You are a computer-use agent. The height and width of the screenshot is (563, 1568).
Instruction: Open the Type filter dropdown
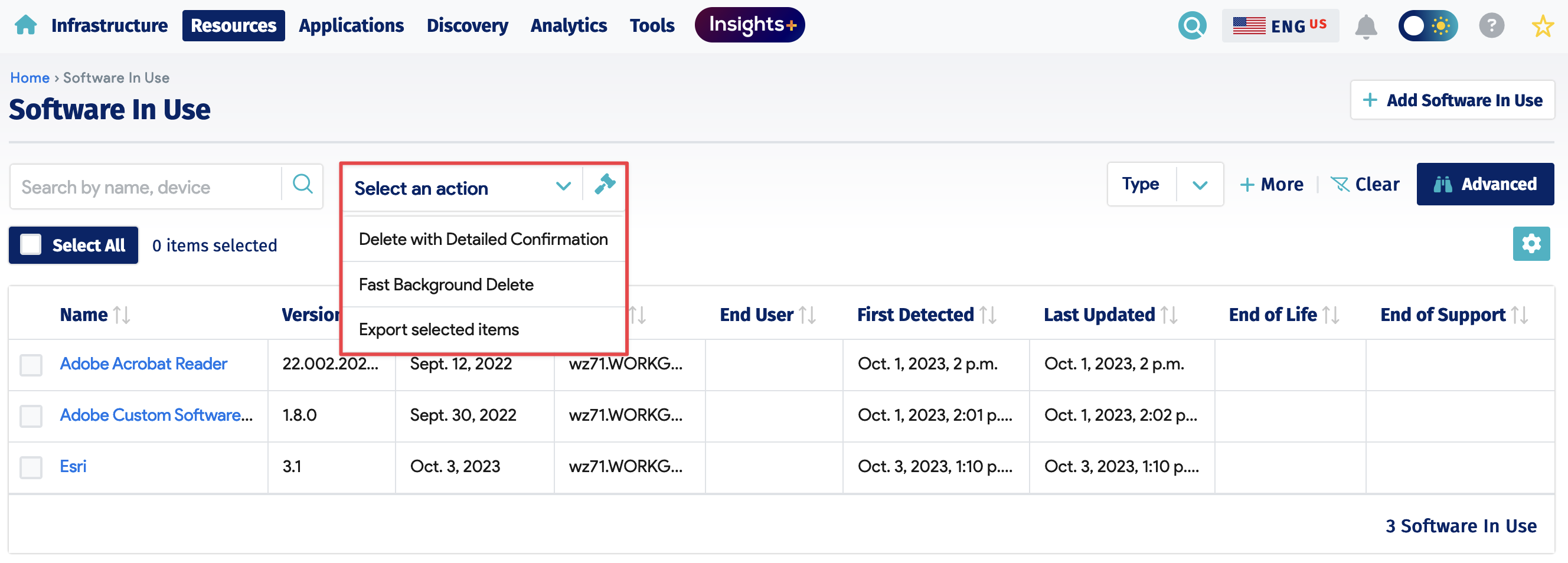tap(1164, 184)
